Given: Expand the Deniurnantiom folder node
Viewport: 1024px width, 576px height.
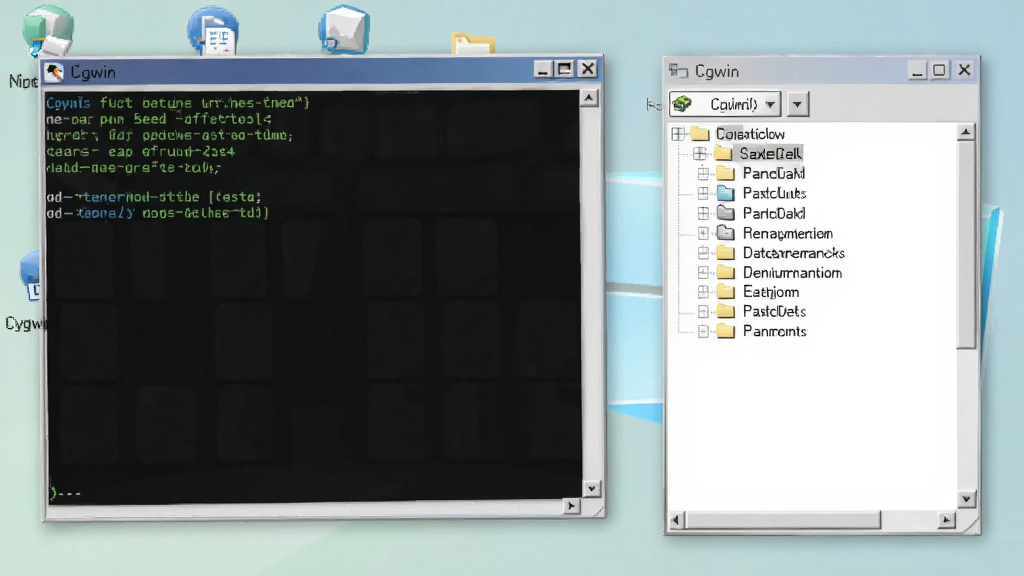Looking at the screenshot, I should (703, 272).
